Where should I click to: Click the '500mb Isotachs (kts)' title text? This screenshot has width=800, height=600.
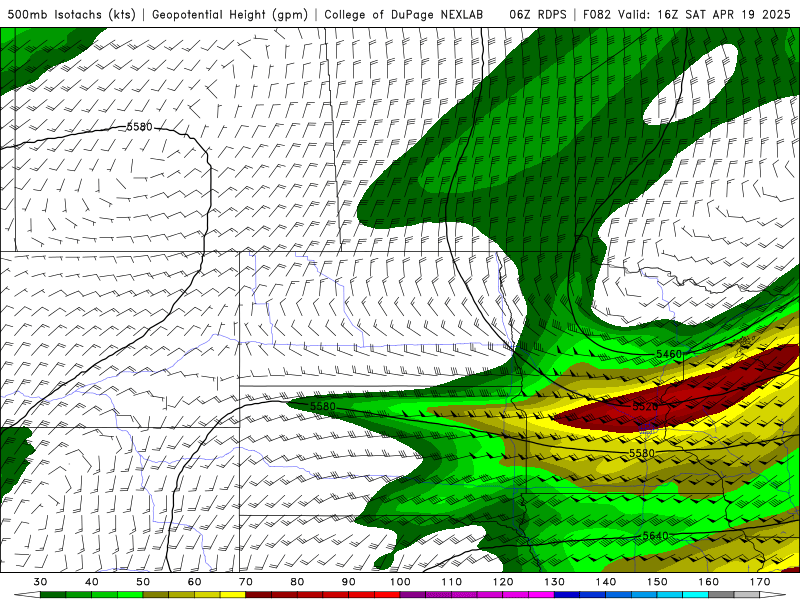click(x=71, y=14)
